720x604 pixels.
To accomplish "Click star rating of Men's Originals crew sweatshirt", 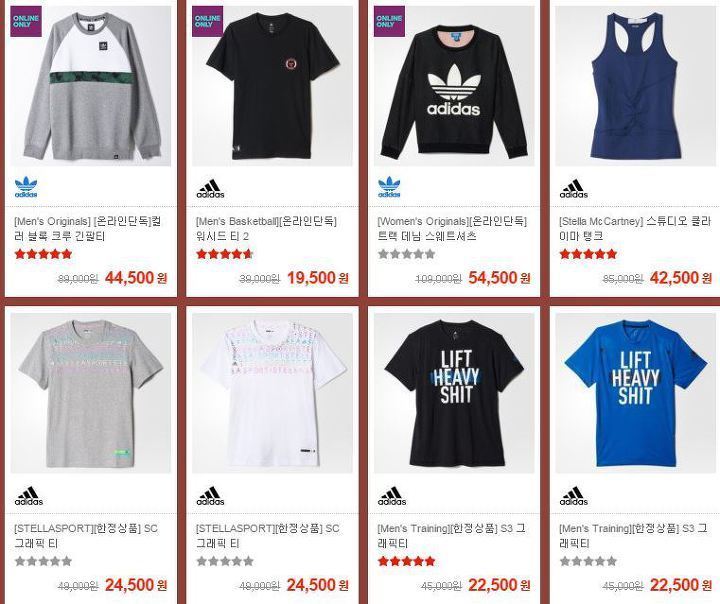I will pyautogui.click(x=43, y=254).
